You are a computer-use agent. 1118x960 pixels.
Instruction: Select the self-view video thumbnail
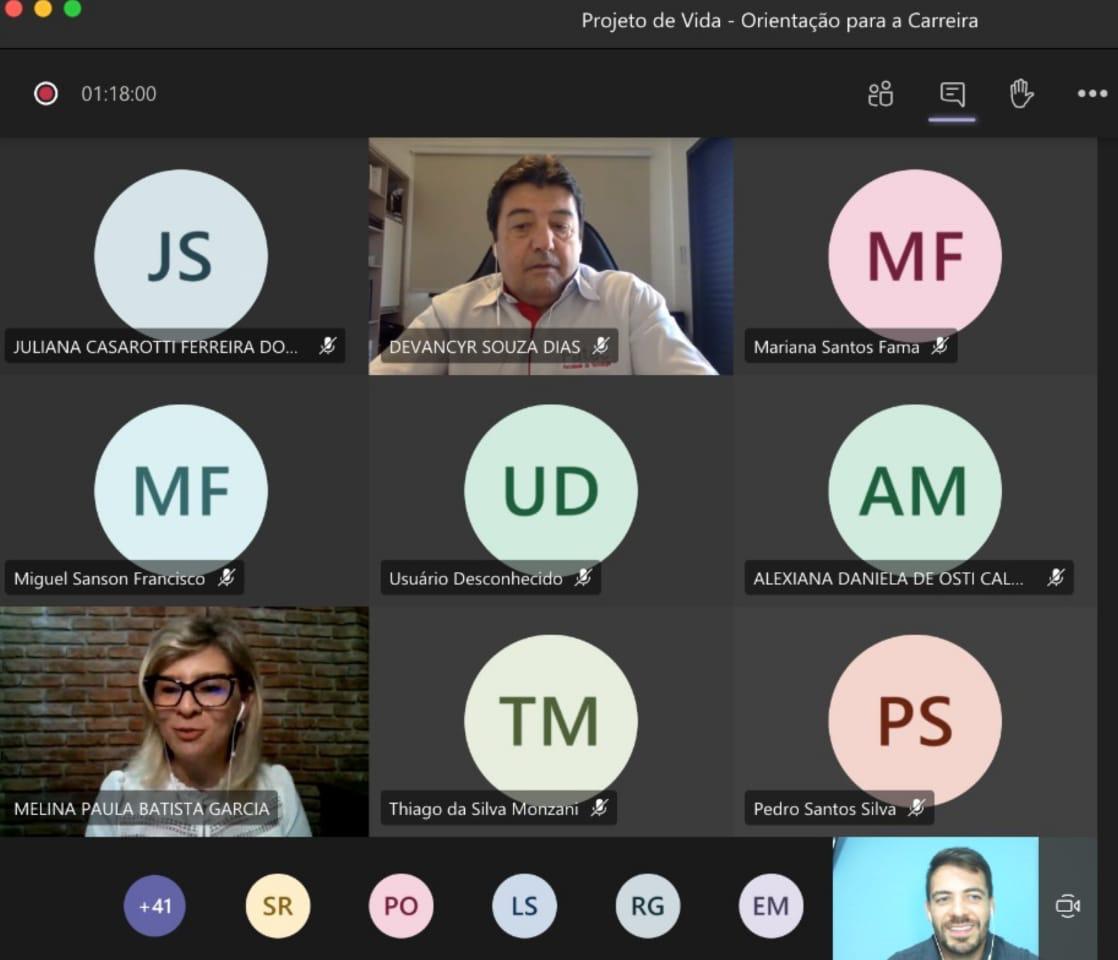[935, 898]
